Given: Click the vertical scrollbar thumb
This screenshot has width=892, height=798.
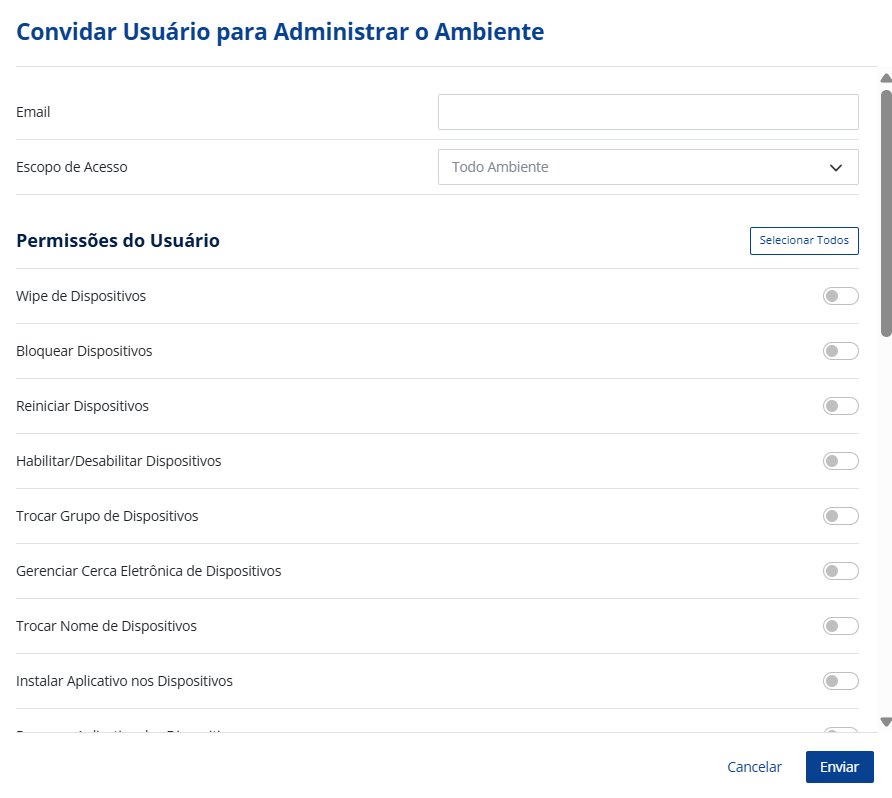Looking at the screenshot, I should click(x=885, y=210).
